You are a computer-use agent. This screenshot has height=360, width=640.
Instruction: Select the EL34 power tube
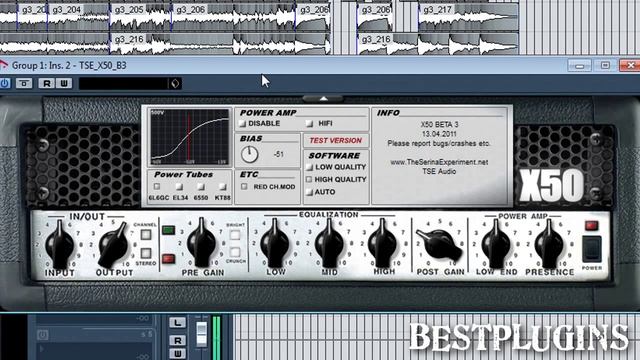(179, 187)
